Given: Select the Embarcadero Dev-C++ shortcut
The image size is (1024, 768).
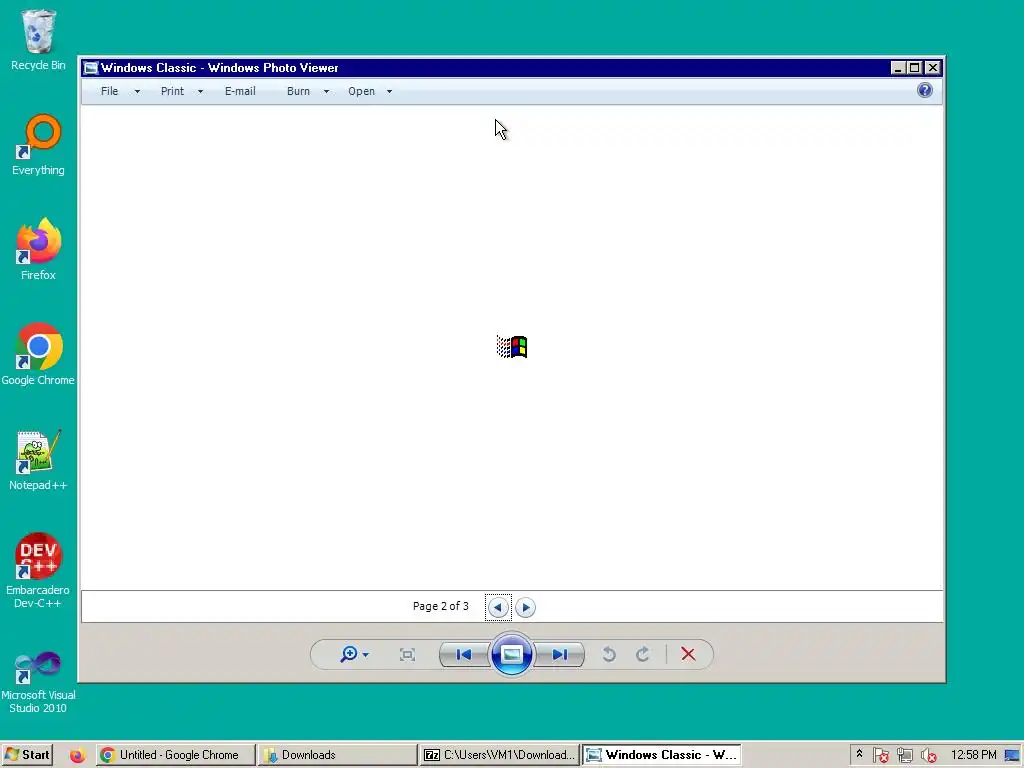Looking at the screenshot, I should pos(38,571).
